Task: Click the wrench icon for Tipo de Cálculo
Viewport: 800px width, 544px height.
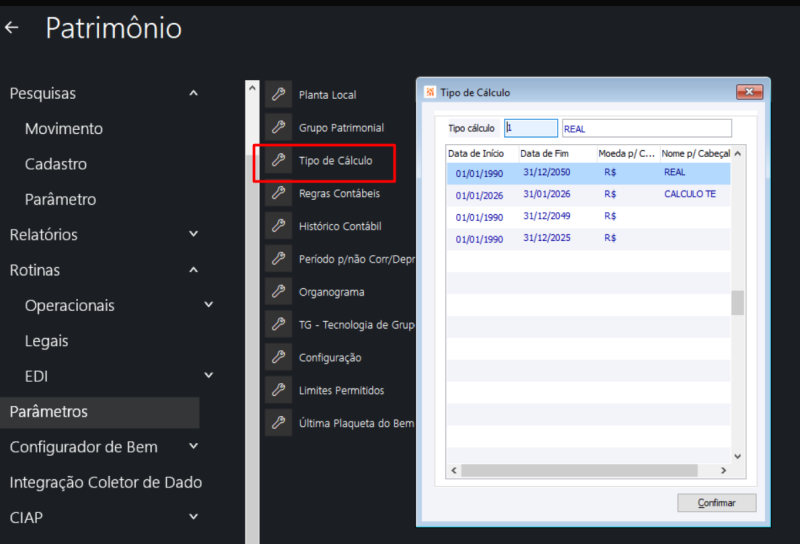Action: [x=279, y=160]
